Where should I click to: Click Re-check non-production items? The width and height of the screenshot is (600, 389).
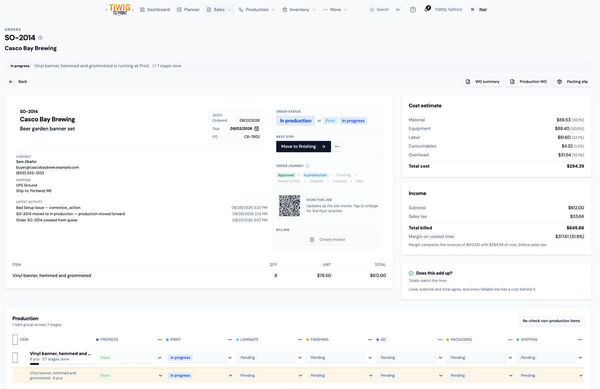[551, 321]
